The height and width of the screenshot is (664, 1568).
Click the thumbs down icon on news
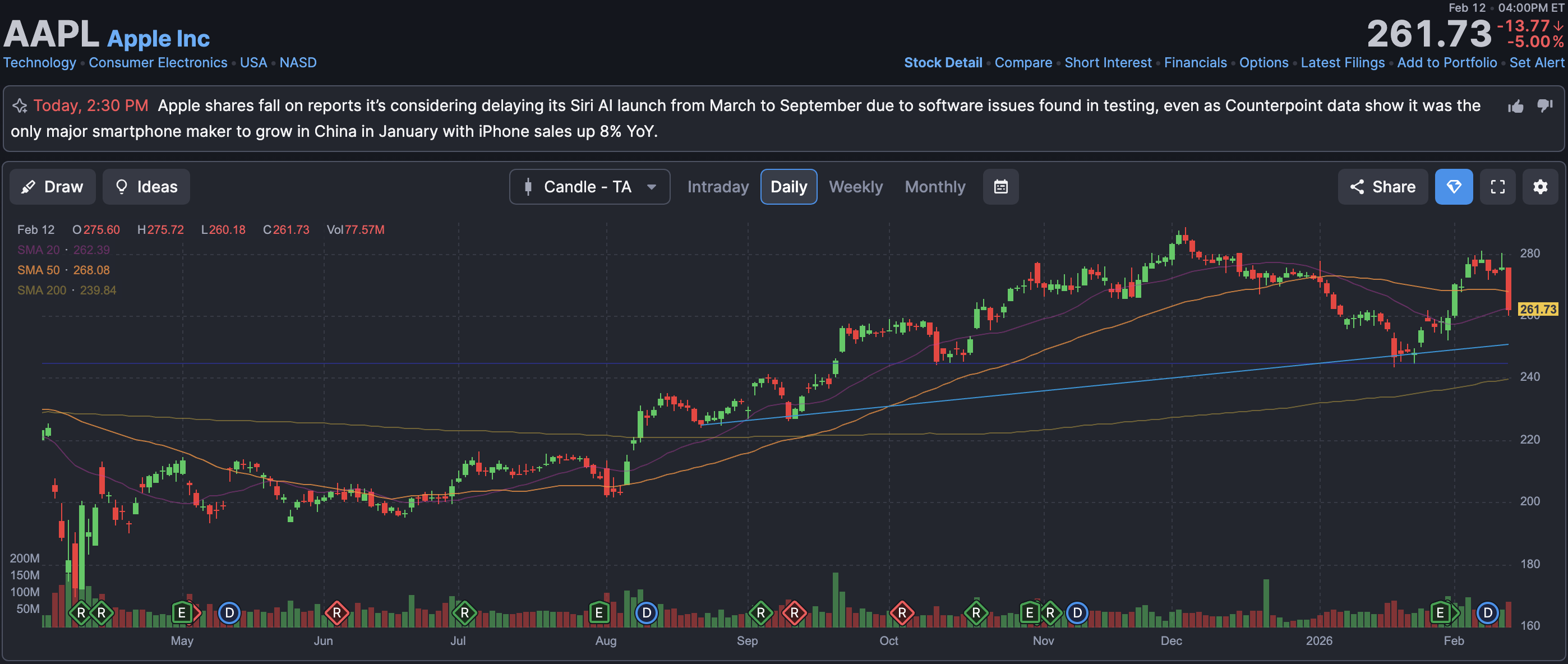[1544, 106]
